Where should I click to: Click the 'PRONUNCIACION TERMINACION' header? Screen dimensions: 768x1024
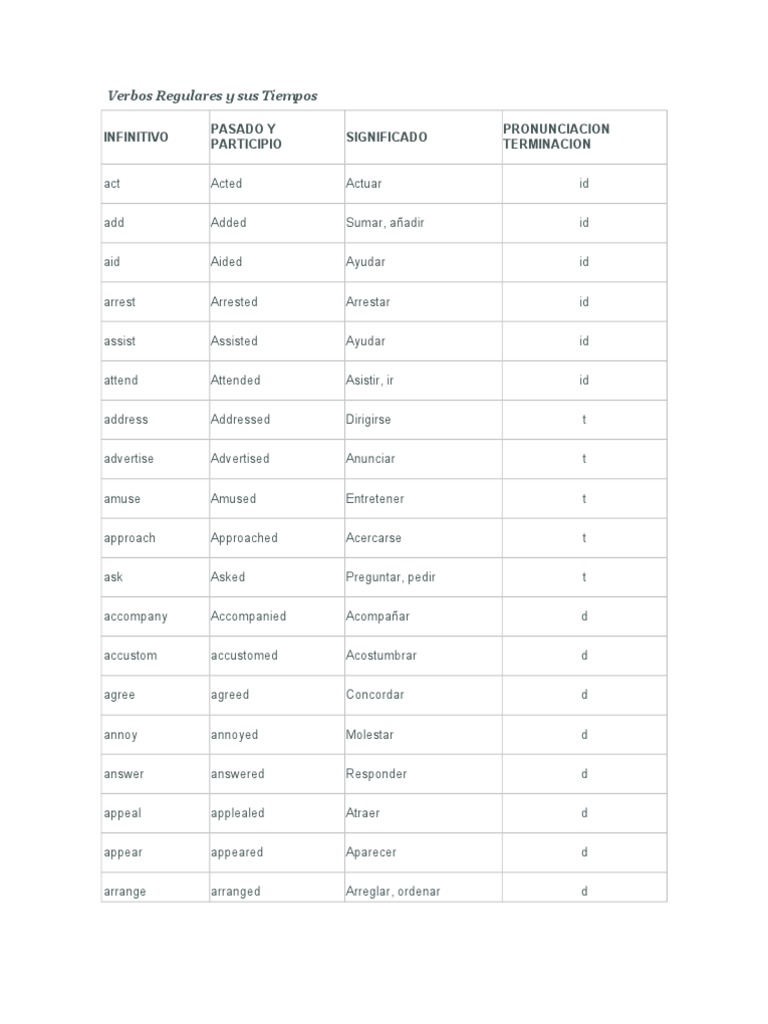[x=556, y=136]
